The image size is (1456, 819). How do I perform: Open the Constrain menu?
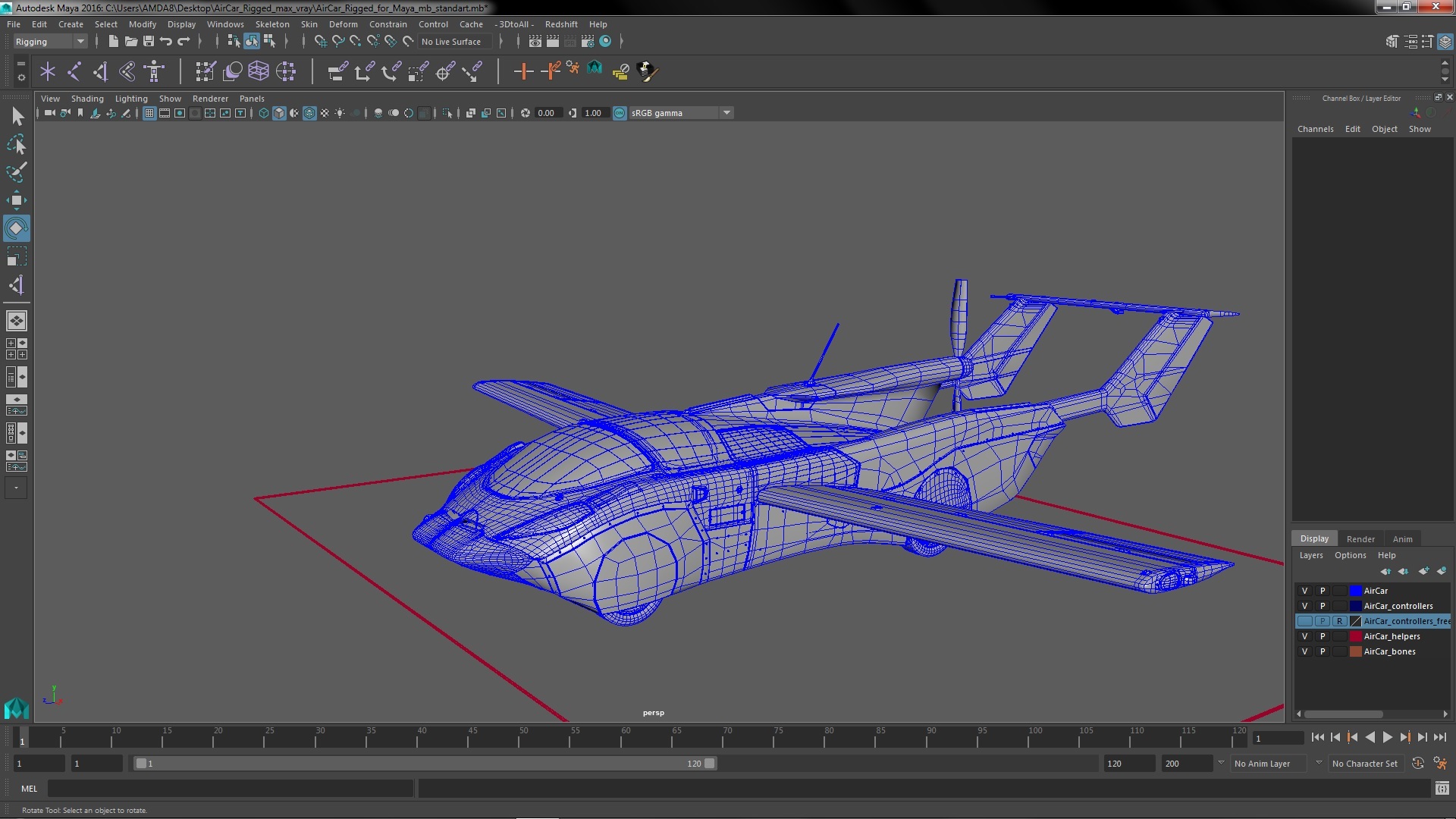click(388, 24)
